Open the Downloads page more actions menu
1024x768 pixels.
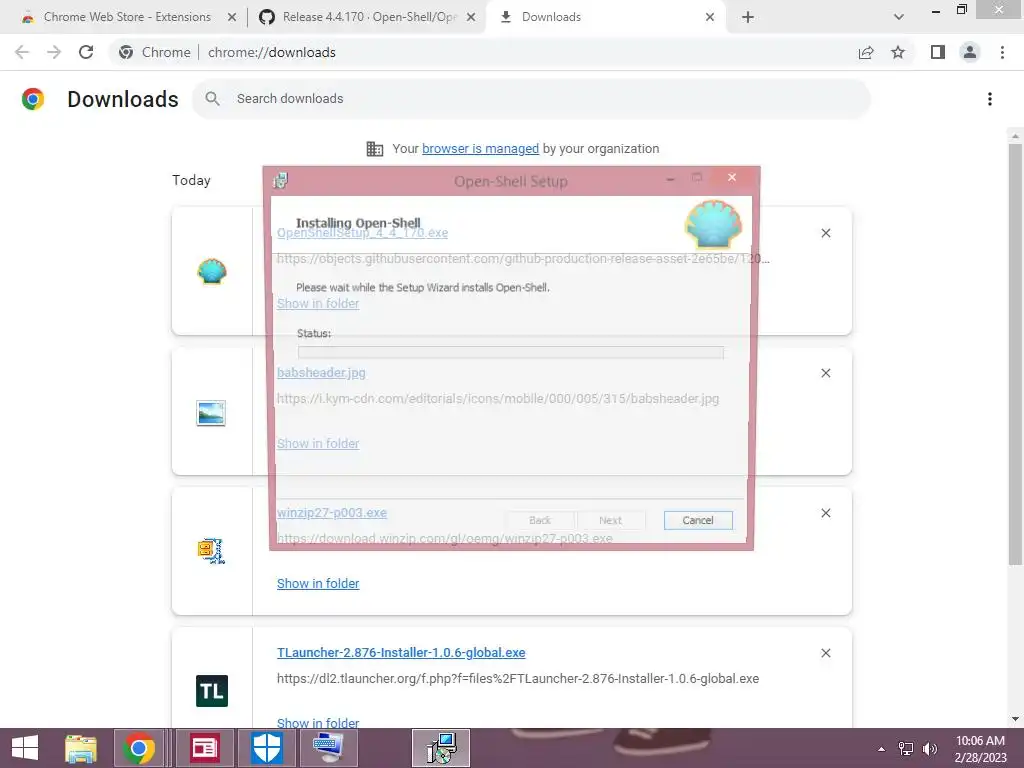[990, 99]
